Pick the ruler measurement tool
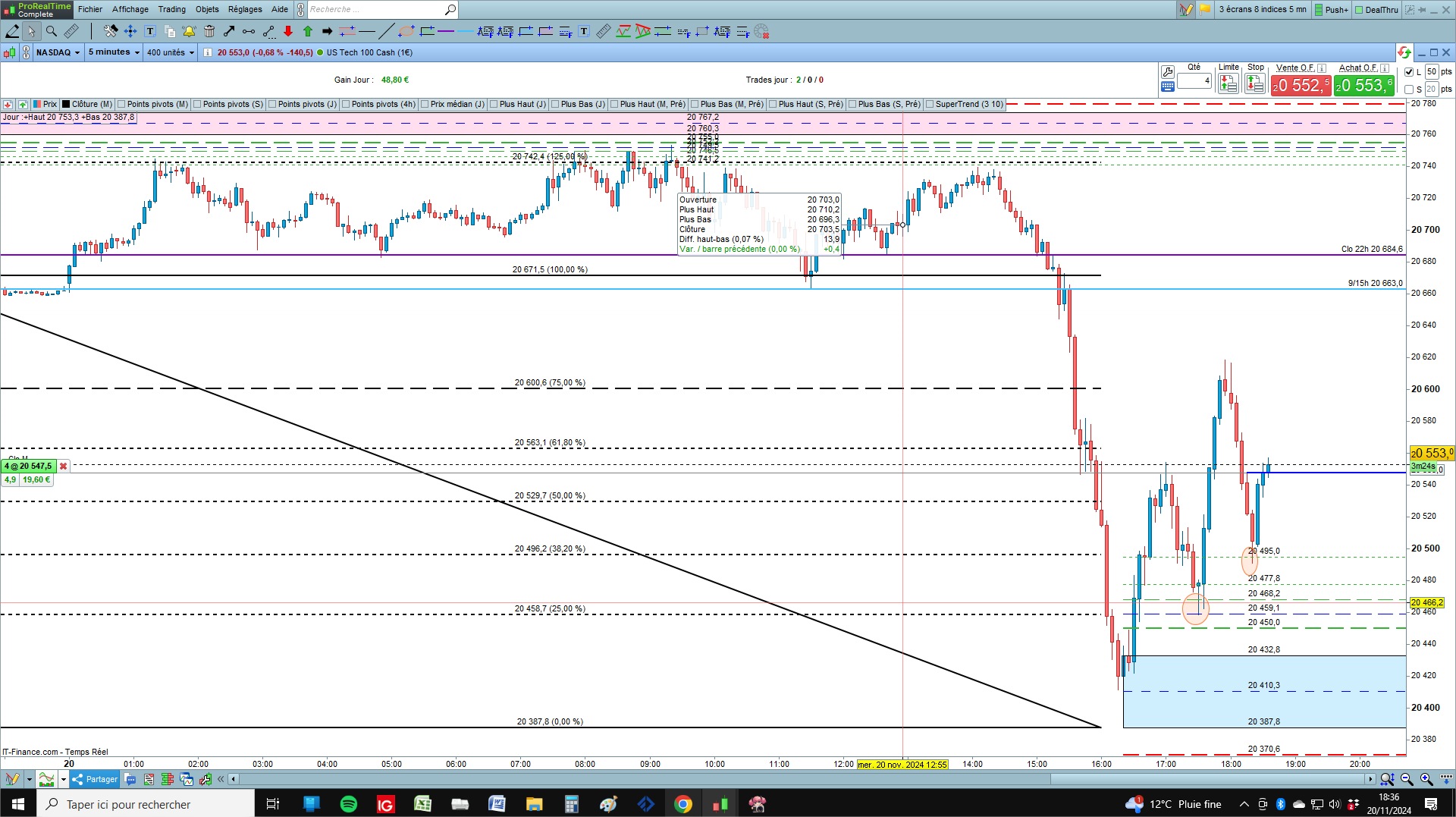Image resolution: width=1456 pixels, height=817 pixels. pos(71,31)
